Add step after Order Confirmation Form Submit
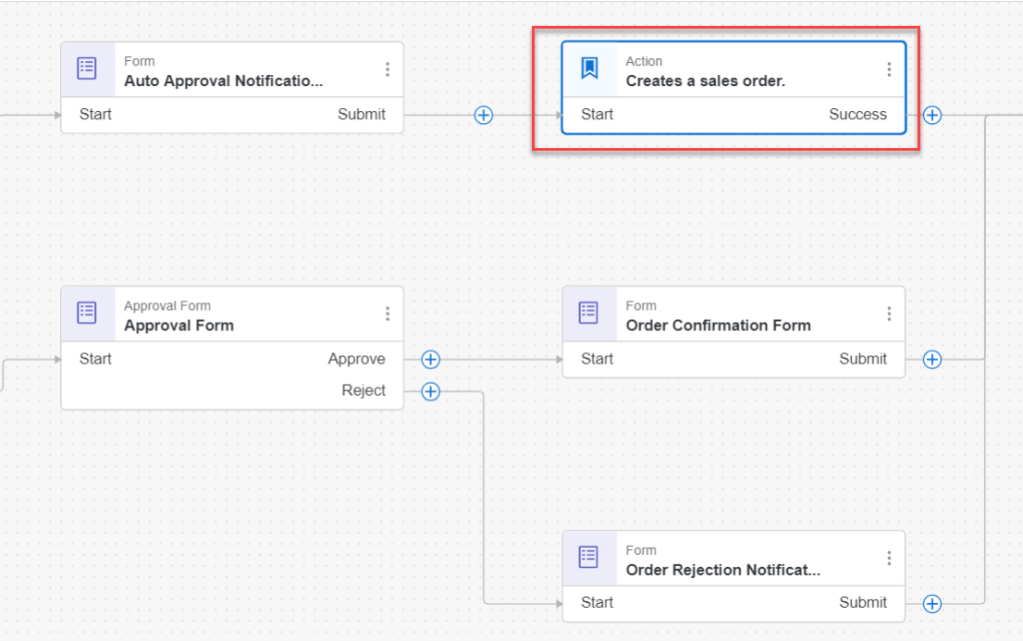 [x=932, y=359]
